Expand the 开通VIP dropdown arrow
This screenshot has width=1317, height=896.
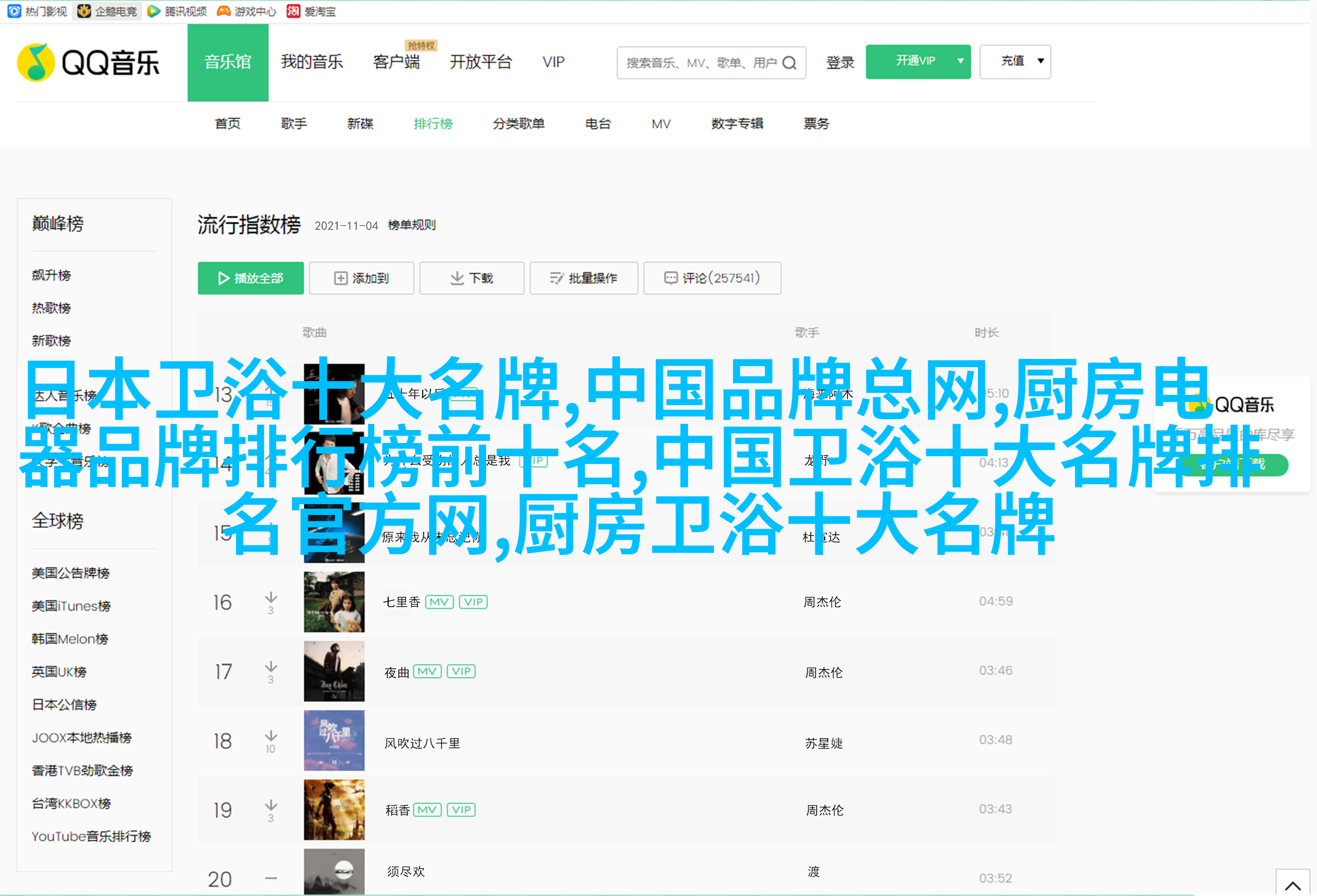(x=960, y=61)
